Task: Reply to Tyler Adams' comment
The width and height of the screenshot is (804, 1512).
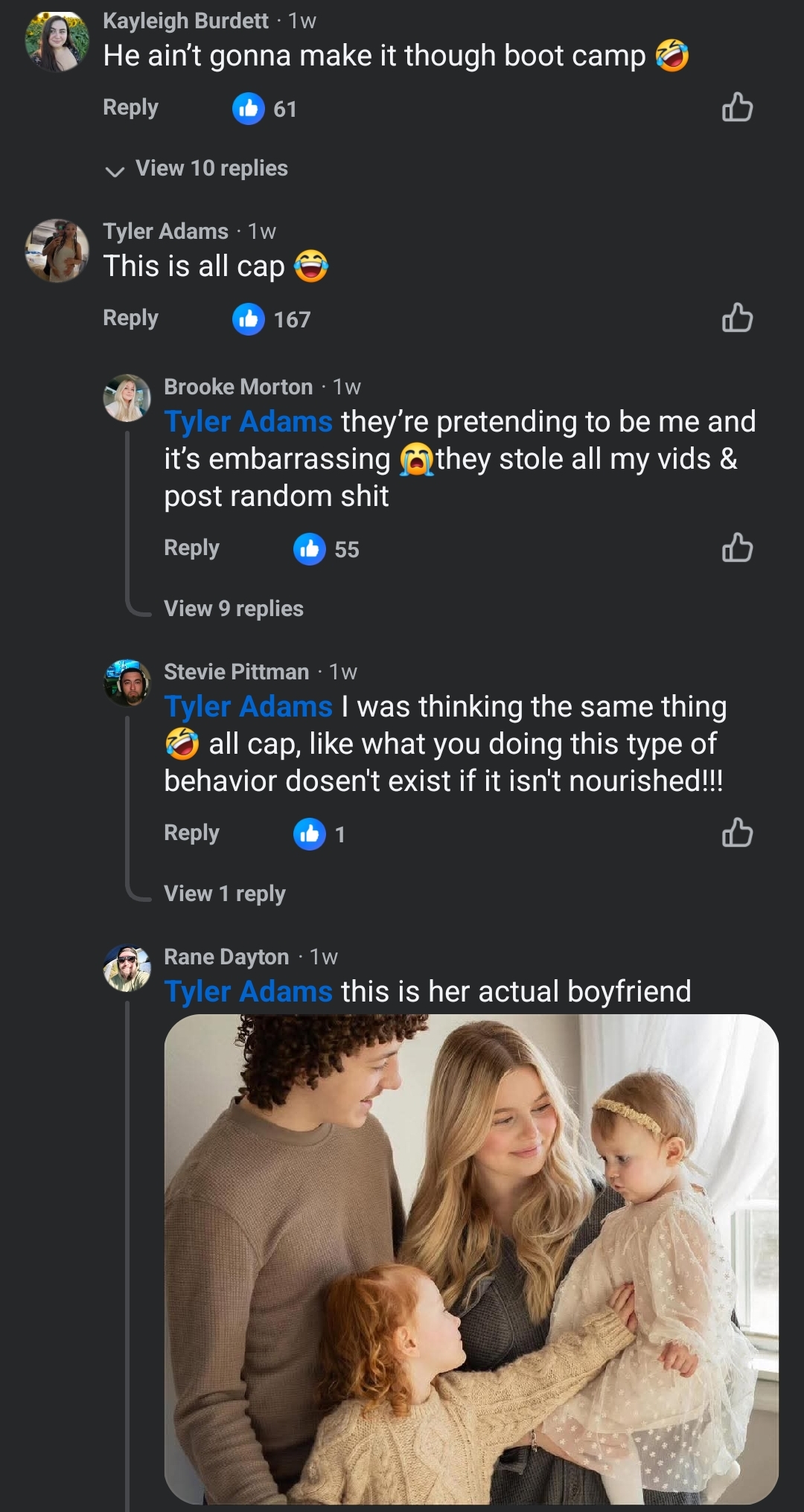Action: tap(130, 318)
